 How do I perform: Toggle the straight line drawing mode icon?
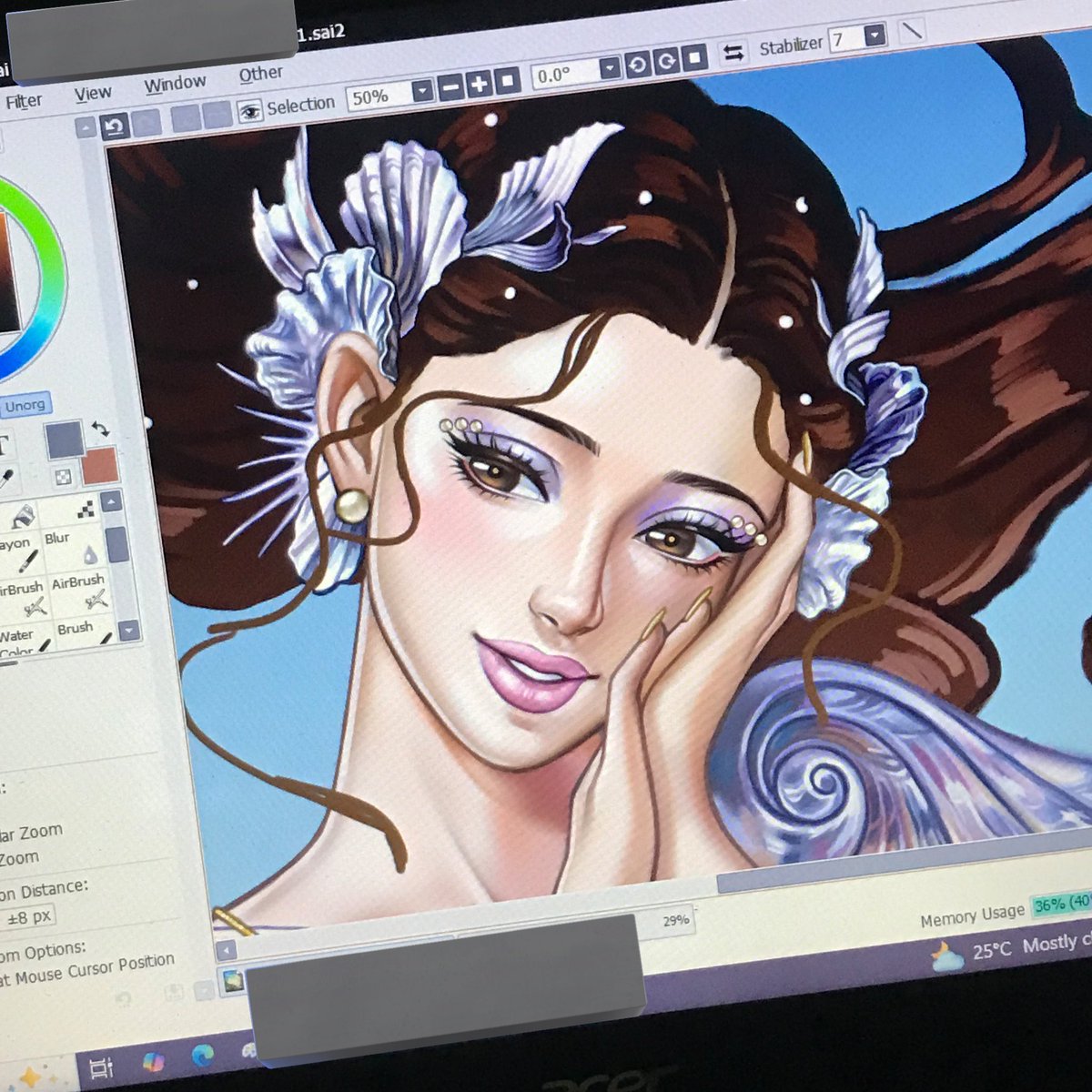pyautogui.click(x=911, y=31)
